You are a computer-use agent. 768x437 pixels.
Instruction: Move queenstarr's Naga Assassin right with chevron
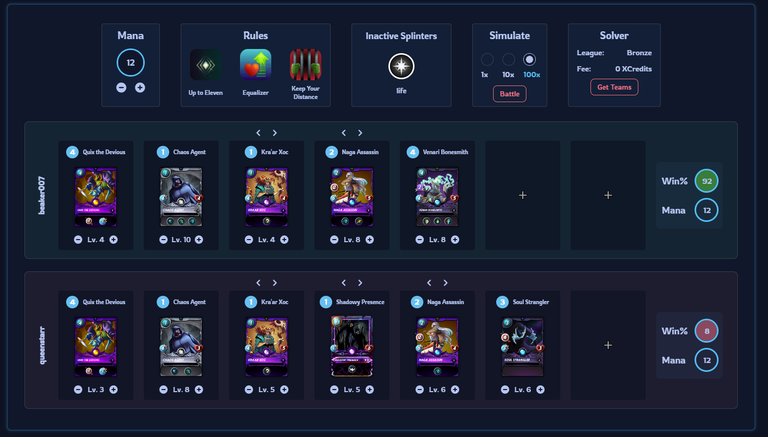pyautogui.click(x=445, y=283)
